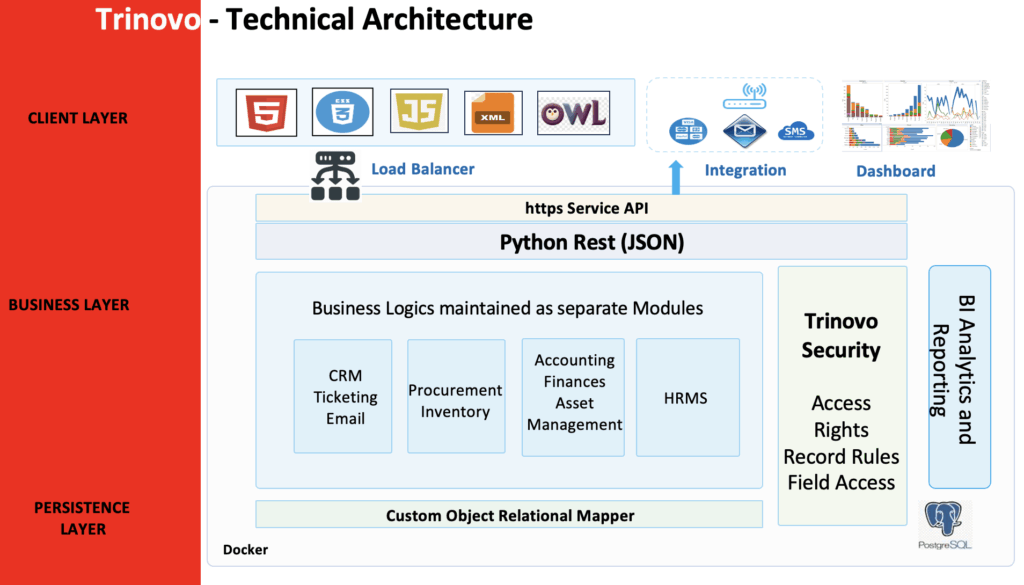Click the payment gateway VISA icon
This screenshot has width=1024, height=585.
[688, 130]
